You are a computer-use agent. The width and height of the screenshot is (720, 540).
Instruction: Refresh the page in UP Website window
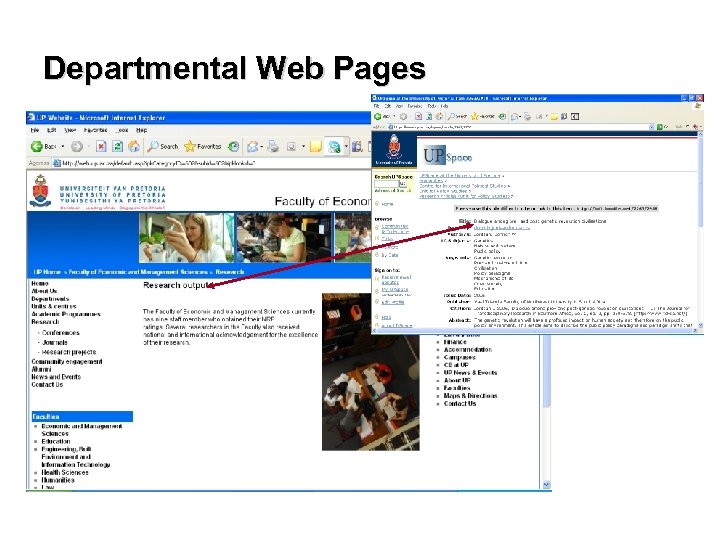click(118, 146)
